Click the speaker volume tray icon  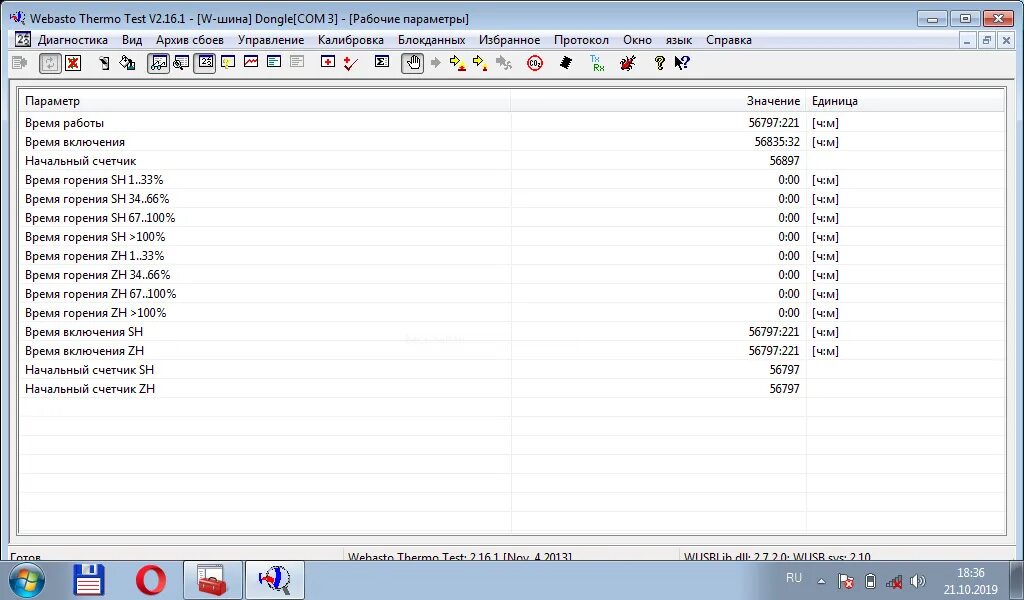point(918,580)
